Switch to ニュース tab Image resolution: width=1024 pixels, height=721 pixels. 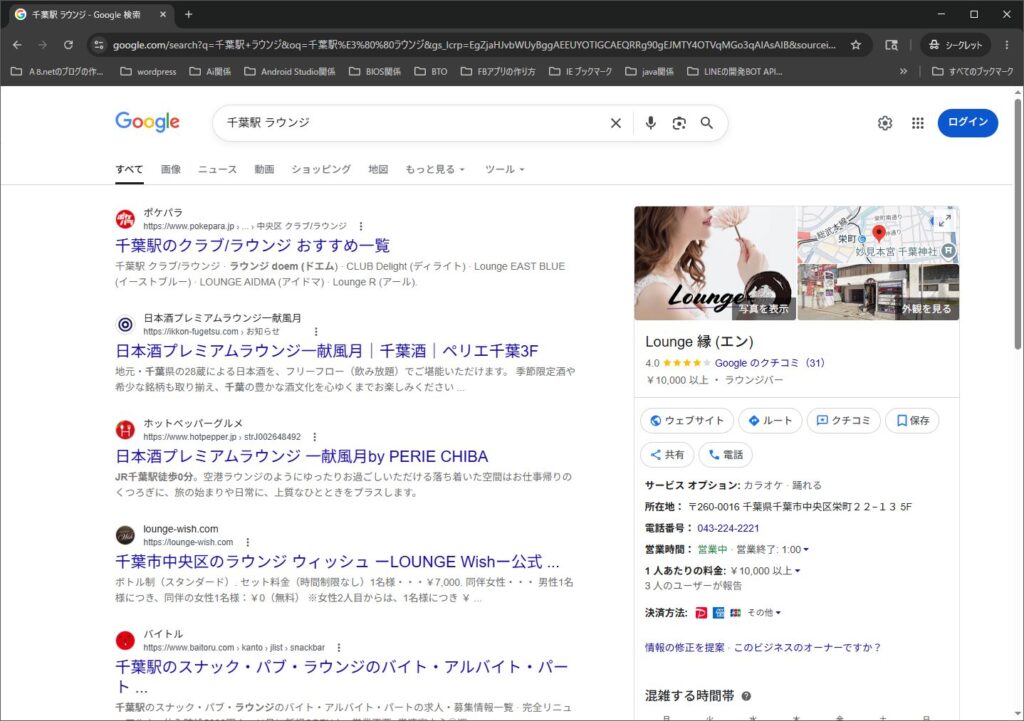217,169
